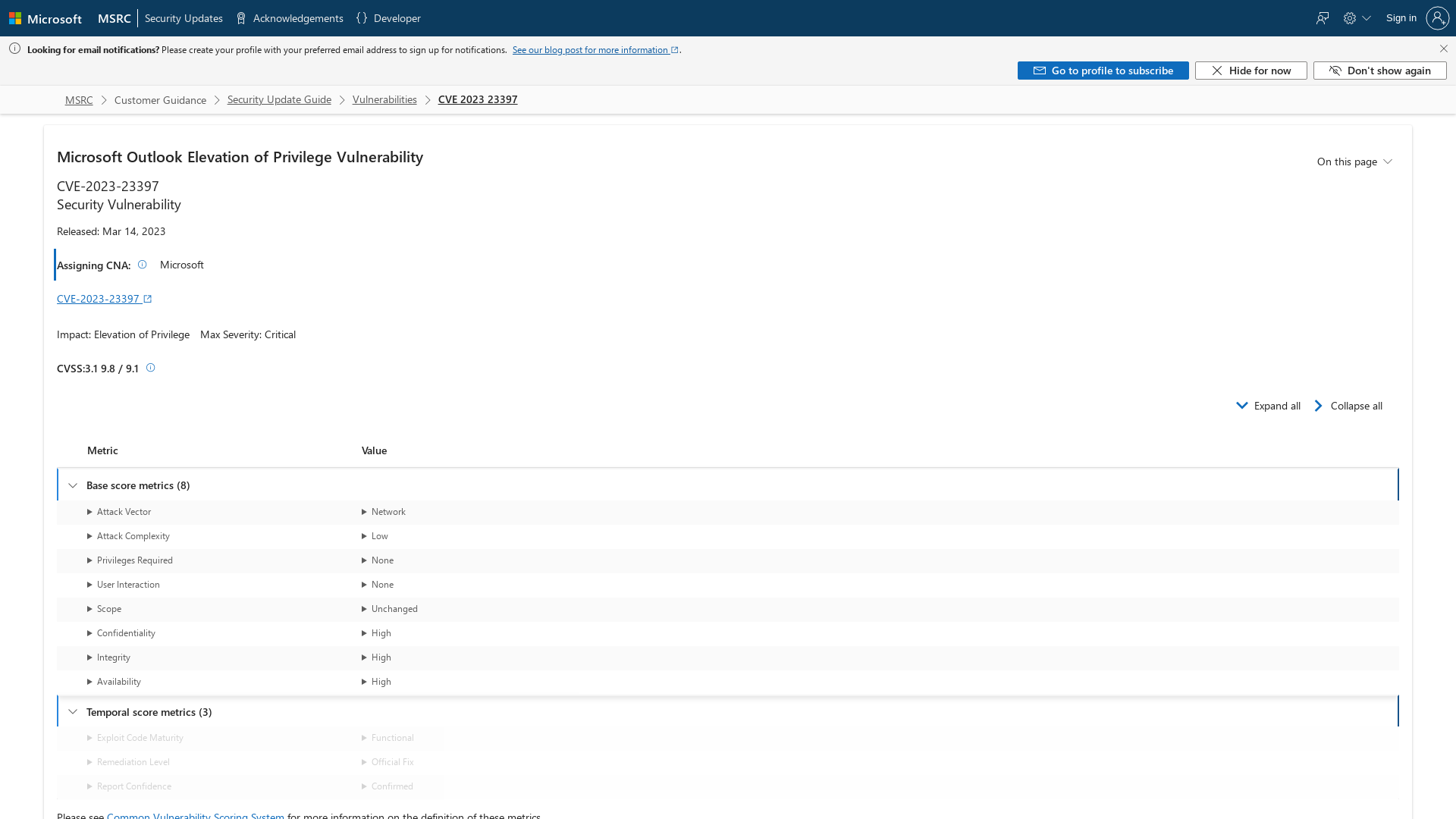Expand Privileges Required metric row

(130, 560)
